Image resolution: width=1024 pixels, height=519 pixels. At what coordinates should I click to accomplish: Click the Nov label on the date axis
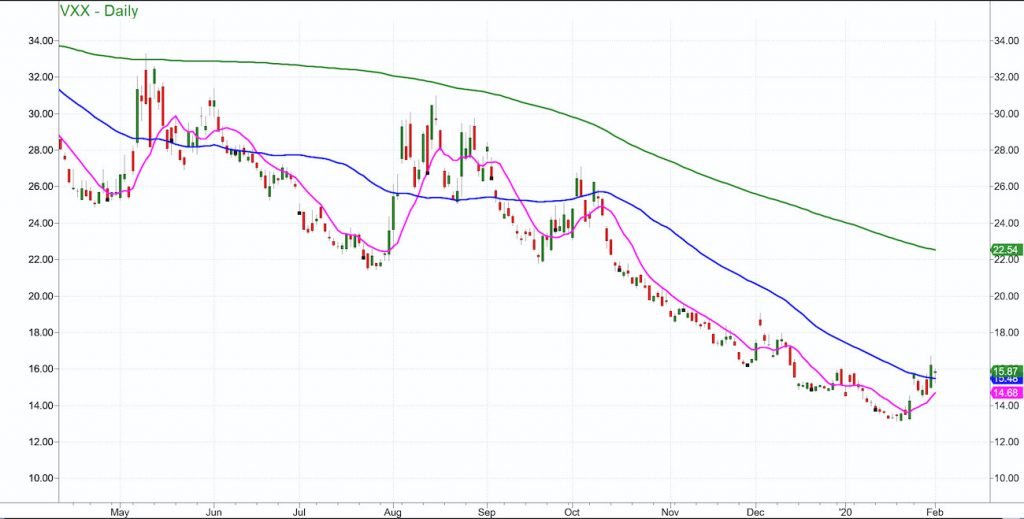pos(671,511)
